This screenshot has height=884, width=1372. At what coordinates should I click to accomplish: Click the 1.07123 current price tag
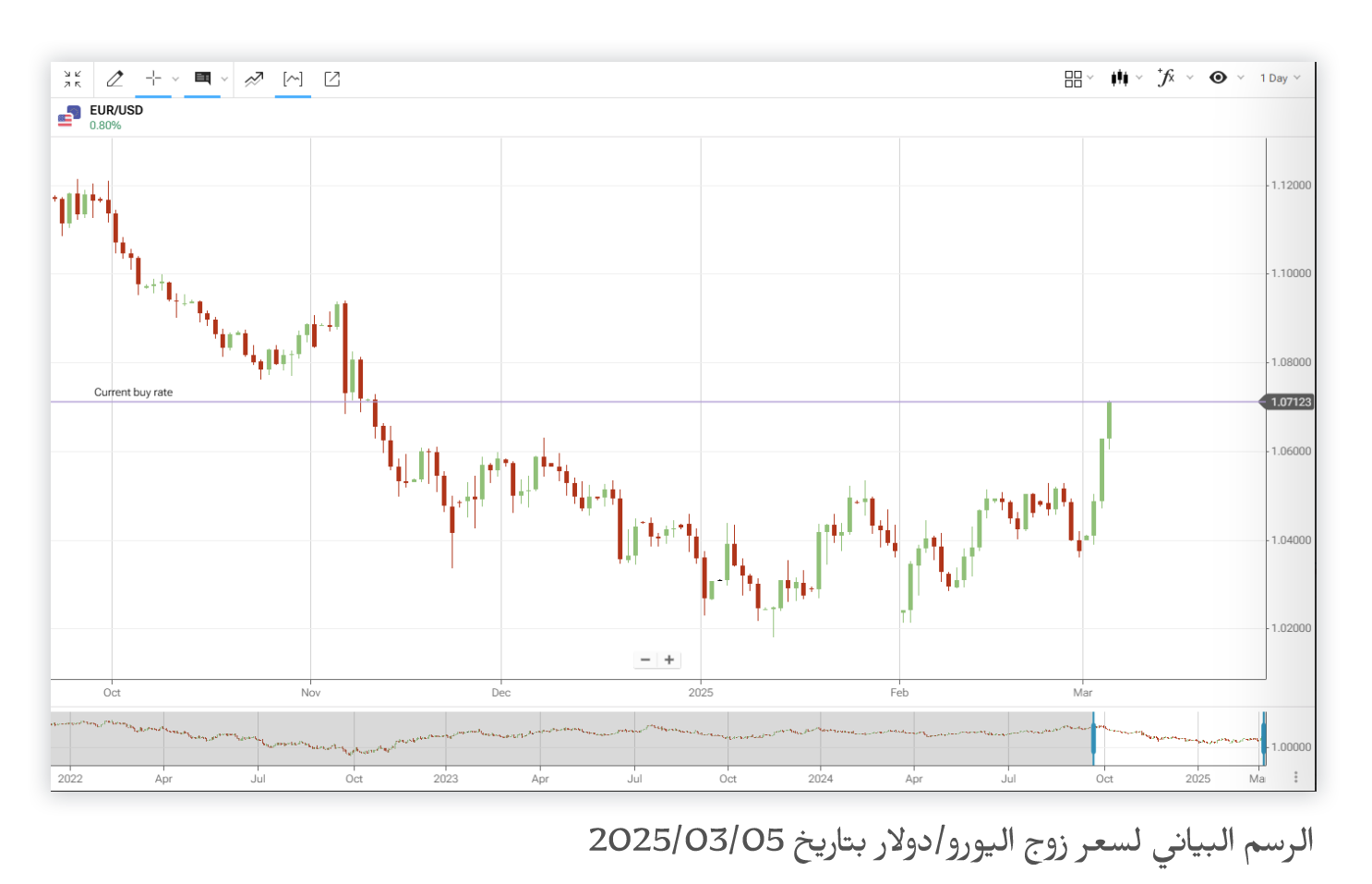pos(1287,402)
